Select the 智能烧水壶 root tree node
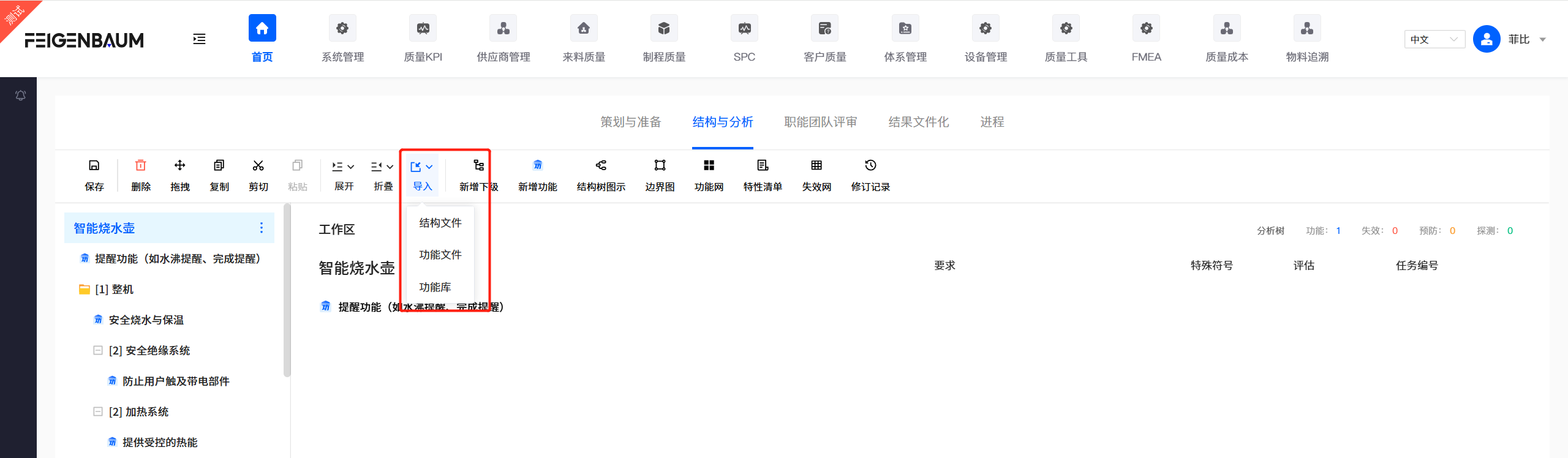 (x=168, y=228)
